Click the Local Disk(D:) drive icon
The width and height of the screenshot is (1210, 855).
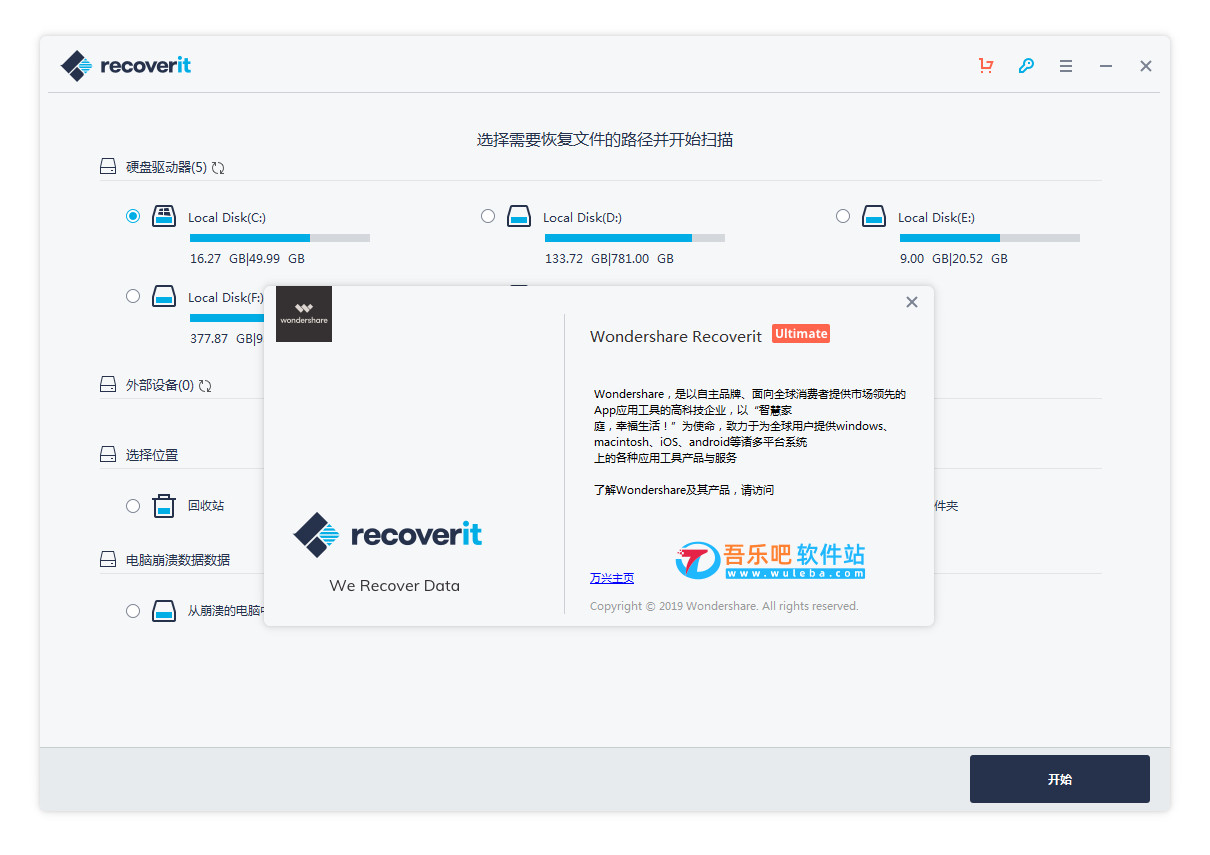tap(518, 216)
